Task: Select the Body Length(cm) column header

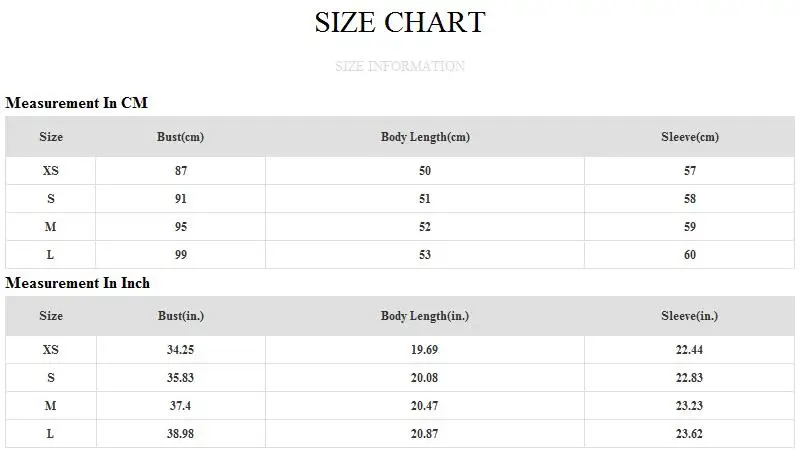Action: pos(425,137)
